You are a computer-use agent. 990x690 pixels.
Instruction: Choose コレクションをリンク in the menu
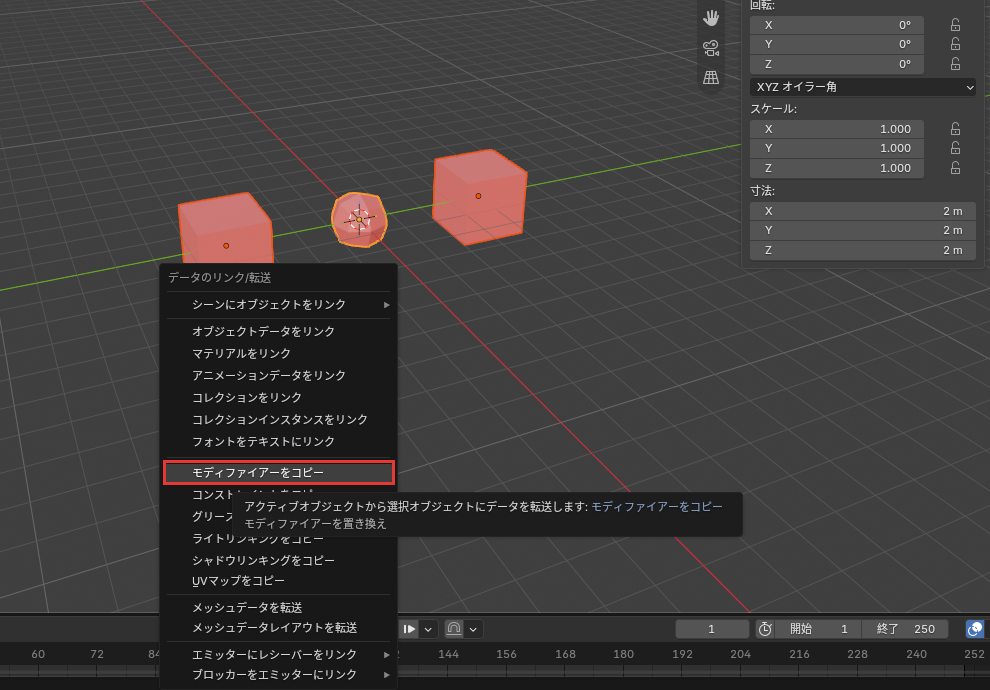click(278, 398)
